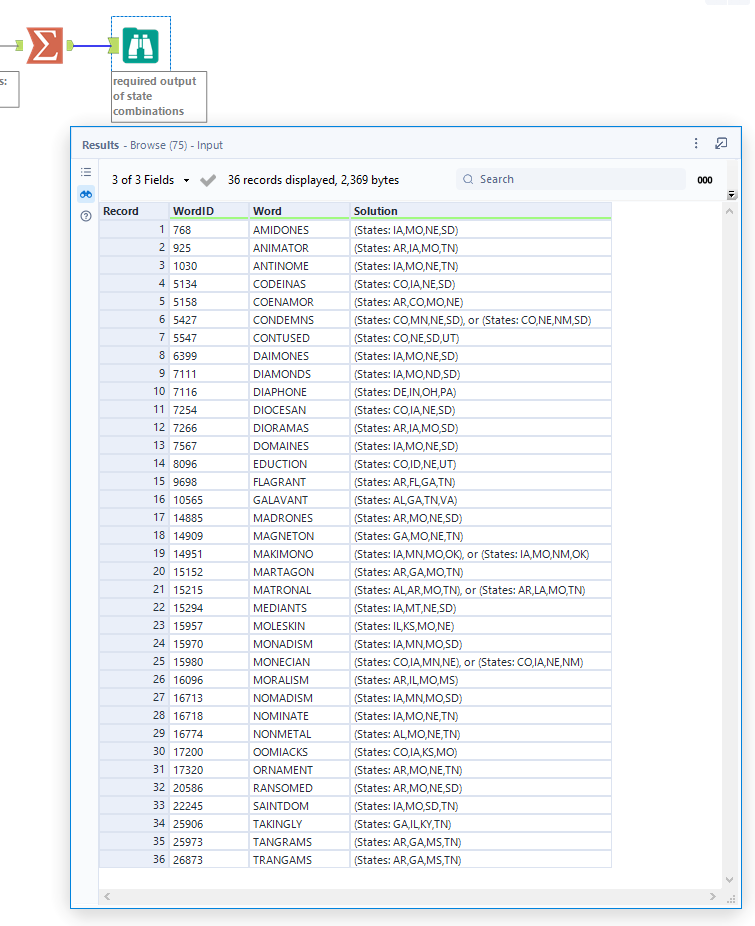Click the DIAPHONE solution (DE,IN,OH,PA)

click(480, 392)
